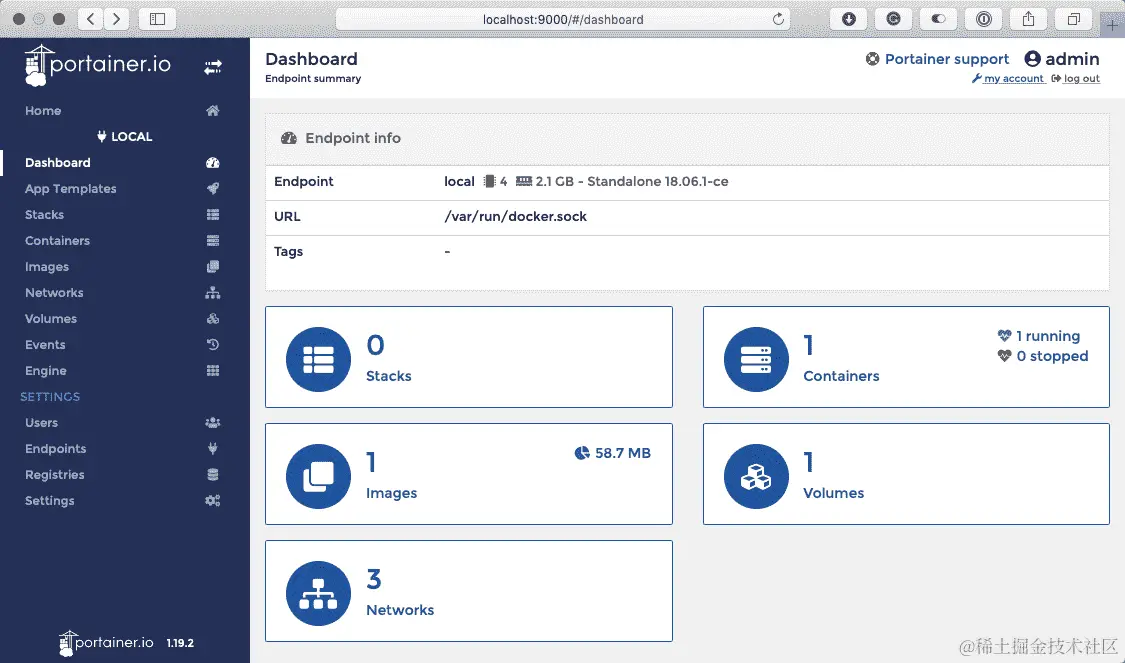1125x663 pixels.
Task: Click the admin user avatar icon
Action: (x=1032, y=59)
